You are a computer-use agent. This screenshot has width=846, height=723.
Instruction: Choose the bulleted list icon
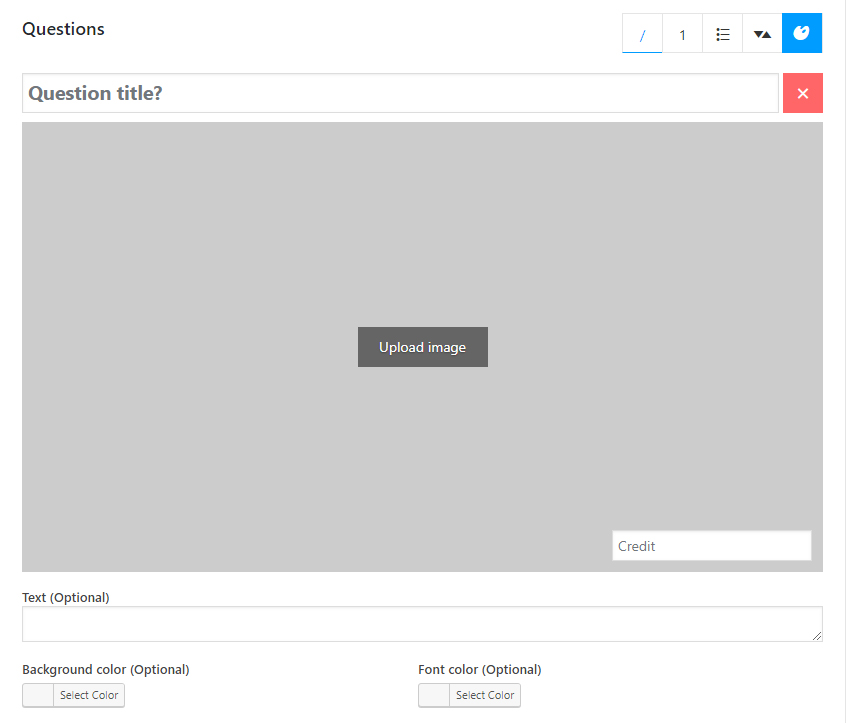click(722, 34)
